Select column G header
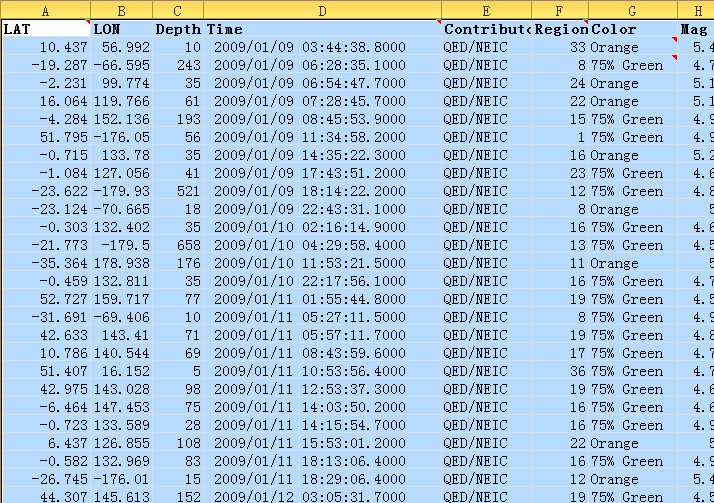 coord(633,10)
